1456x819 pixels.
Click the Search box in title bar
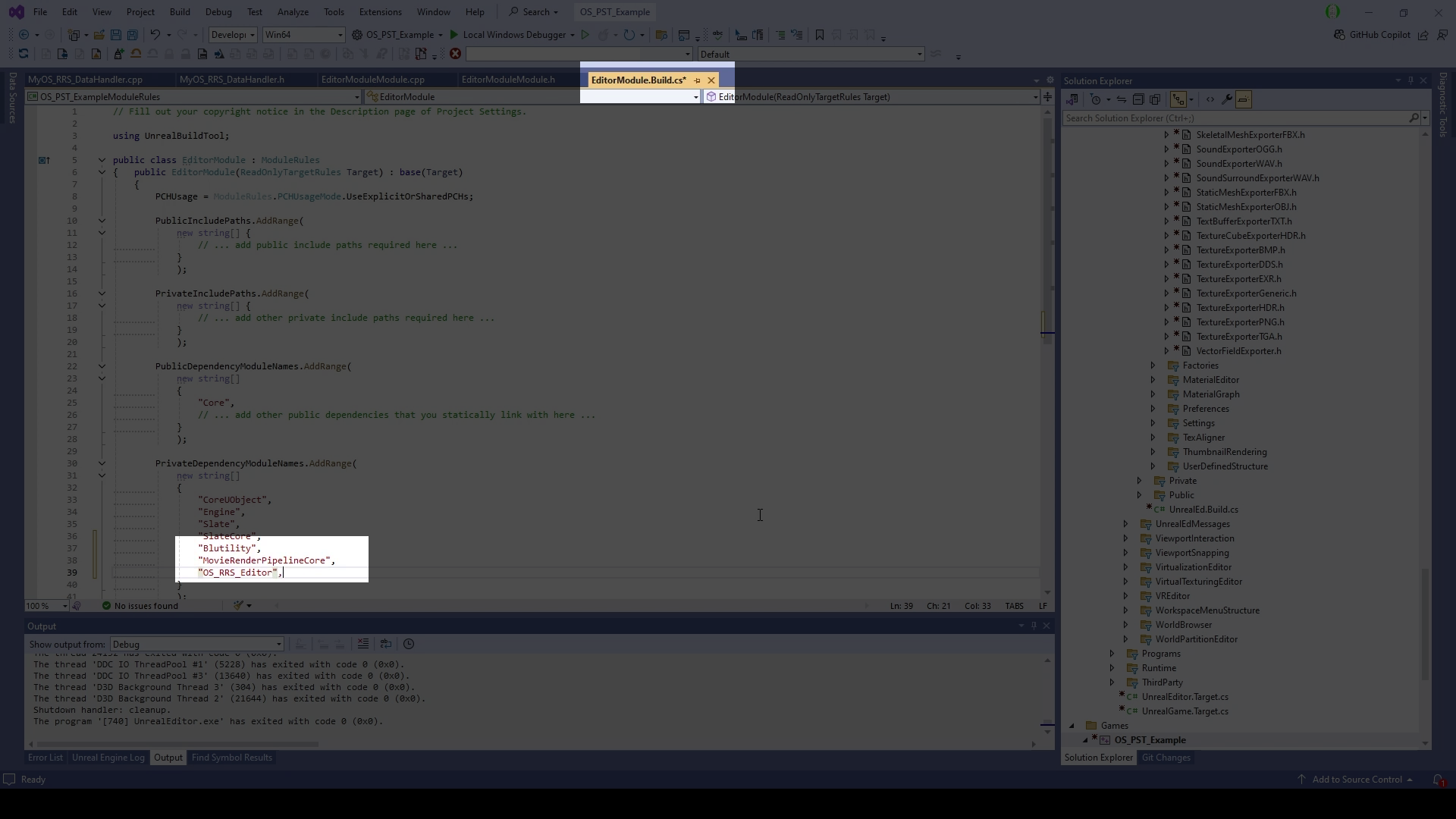(534, 12)
